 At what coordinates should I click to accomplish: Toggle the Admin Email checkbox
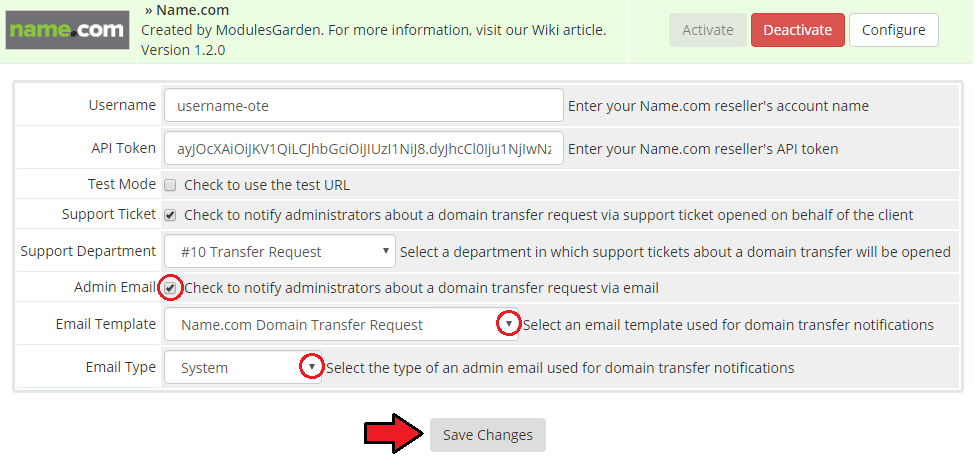(x=170, y=288)
